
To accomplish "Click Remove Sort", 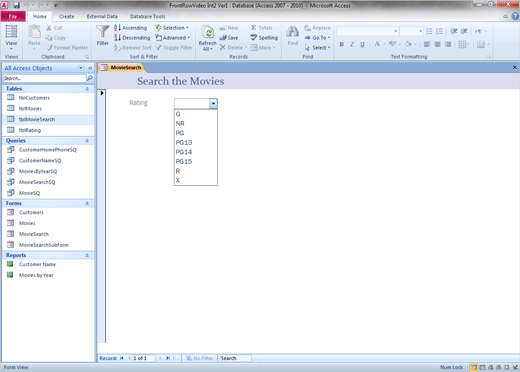I will (133, 48).
